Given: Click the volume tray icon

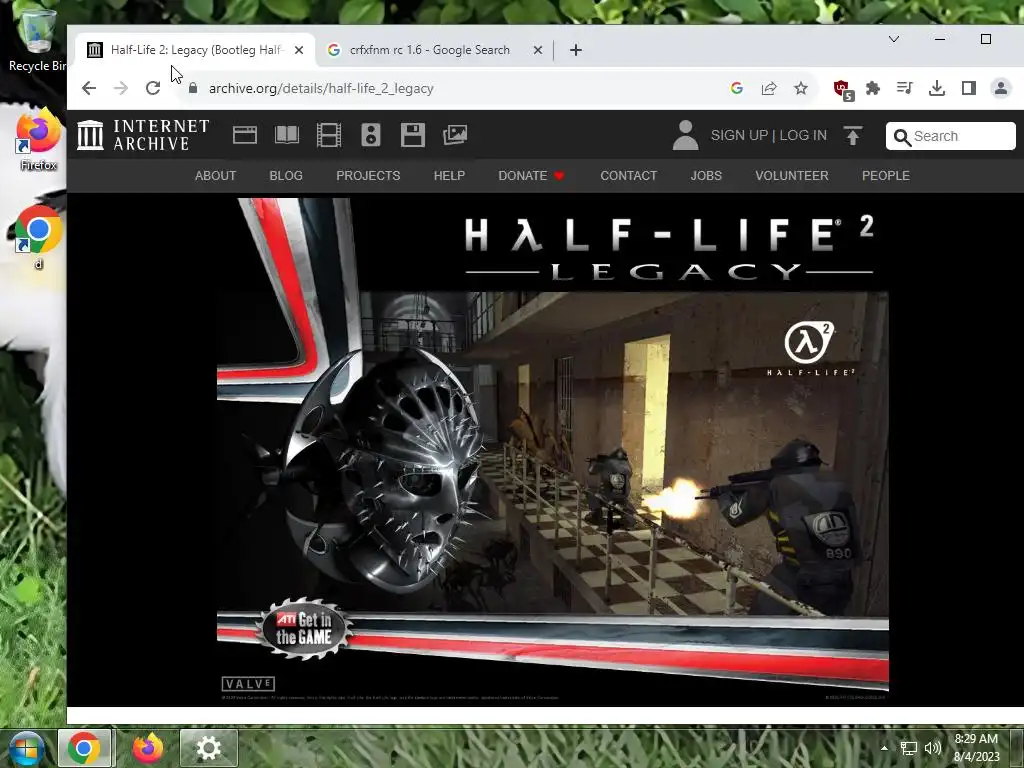Looking at the screenshot, I should point(933,748).
